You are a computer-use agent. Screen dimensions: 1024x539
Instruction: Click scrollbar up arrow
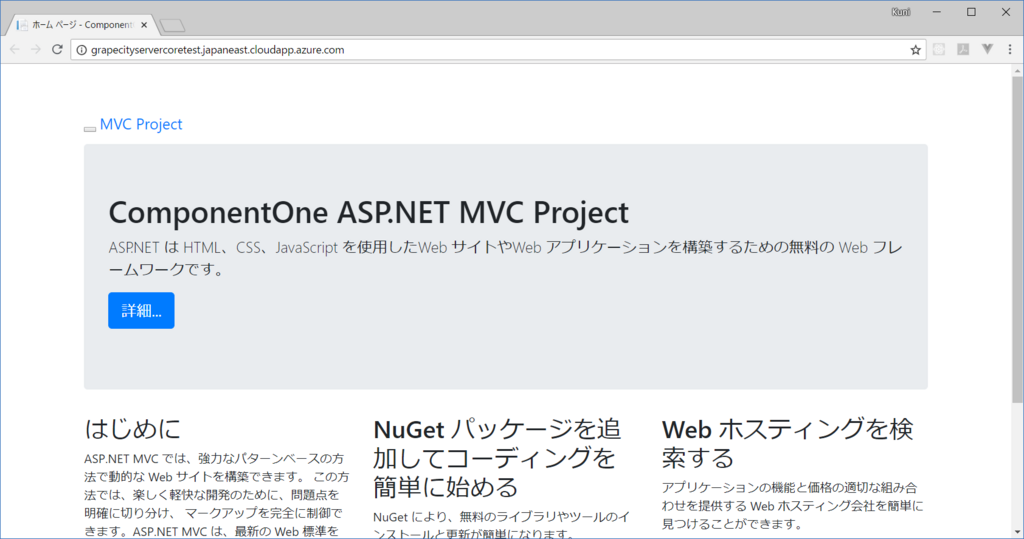click(x=1017, y=70)
